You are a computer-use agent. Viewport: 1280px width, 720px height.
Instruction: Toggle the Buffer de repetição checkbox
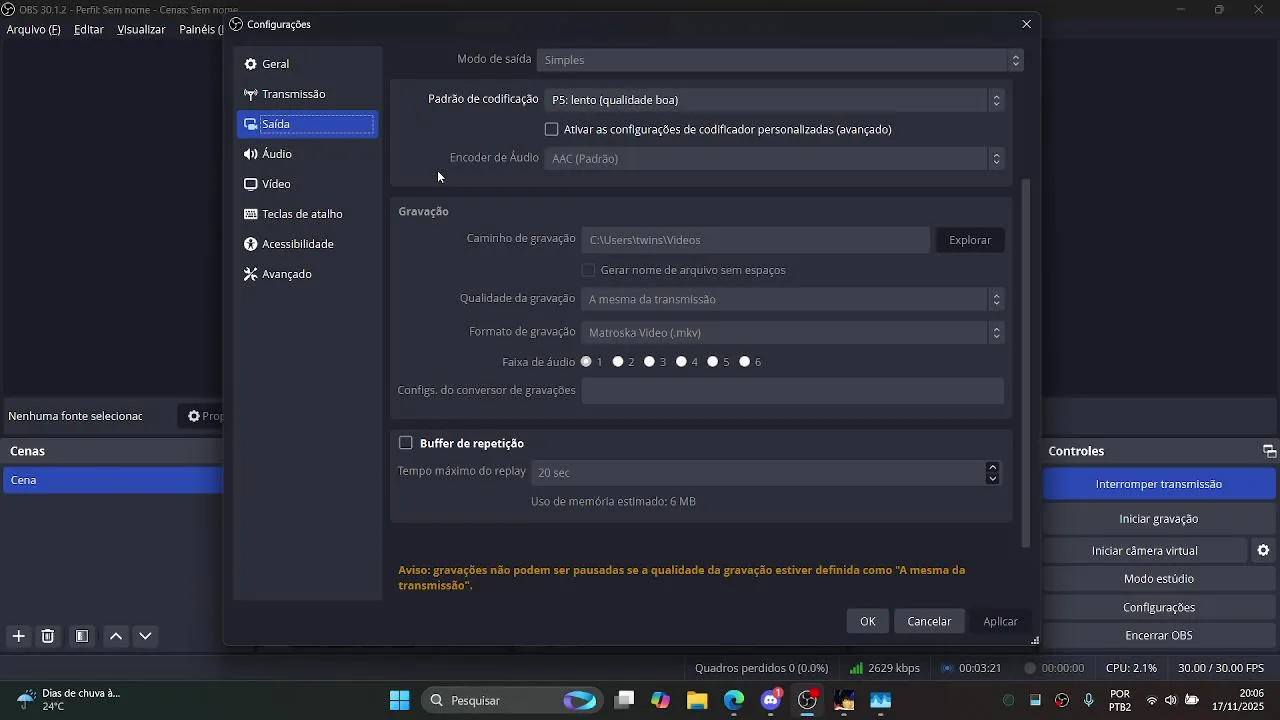coord(405,443)
